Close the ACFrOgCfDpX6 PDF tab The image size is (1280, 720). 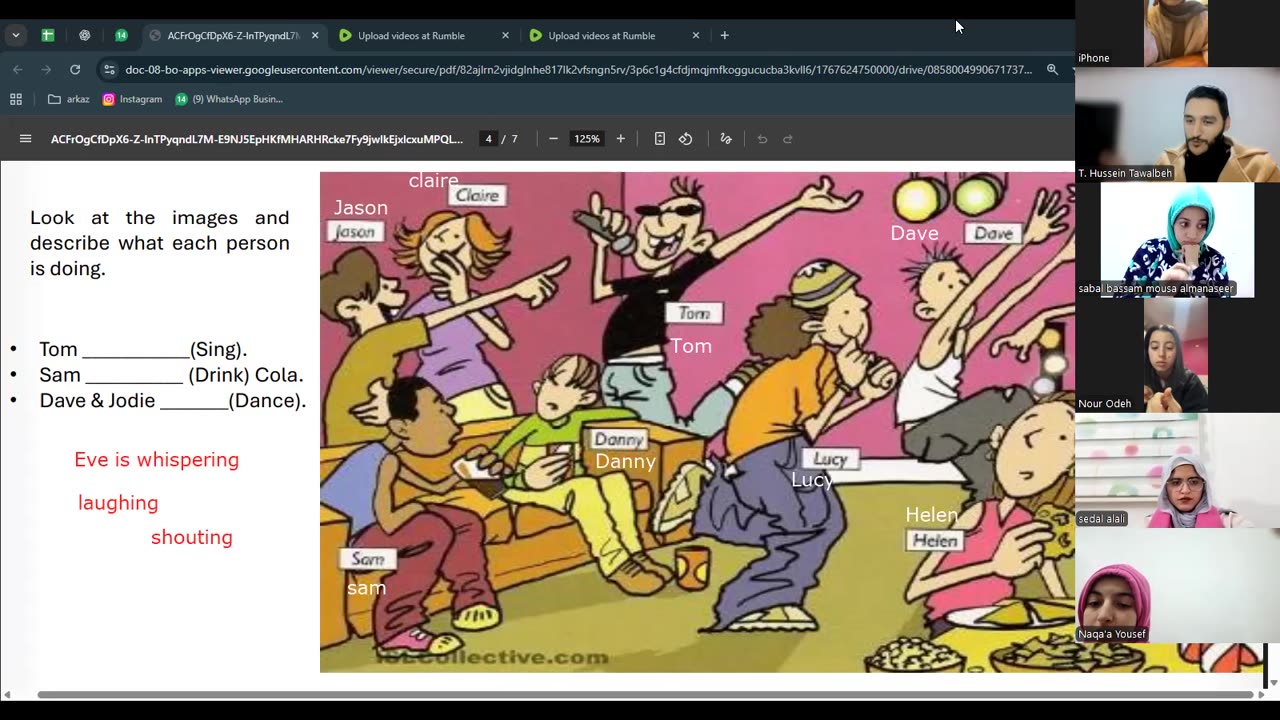(315, 35)
